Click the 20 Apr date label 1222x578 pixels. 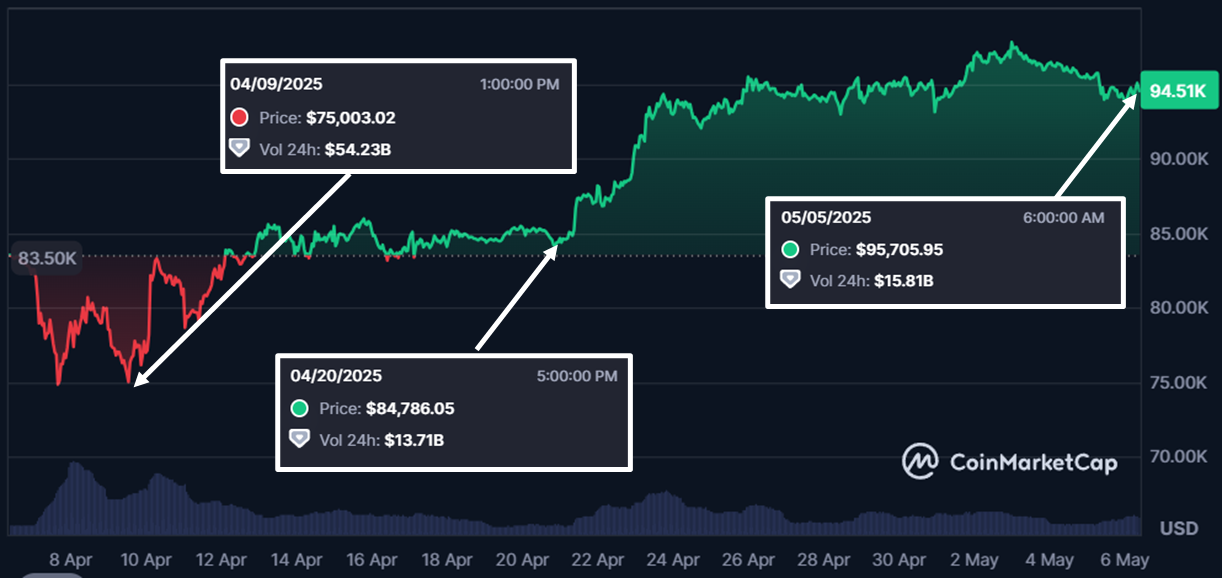[522, 559]
